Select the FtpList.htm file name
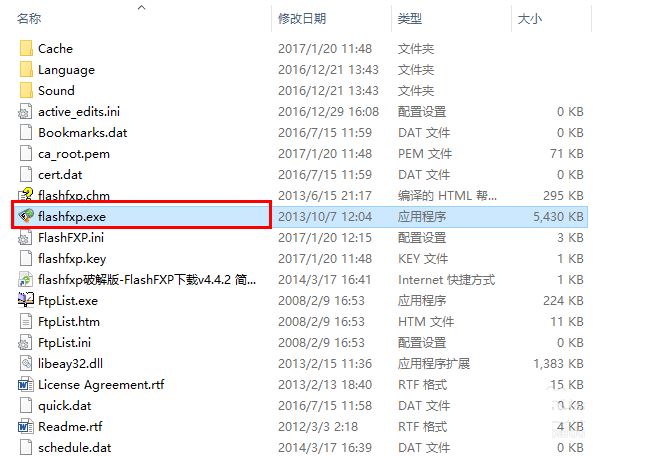Screen dimensions: 650x456 coord(69,322)
